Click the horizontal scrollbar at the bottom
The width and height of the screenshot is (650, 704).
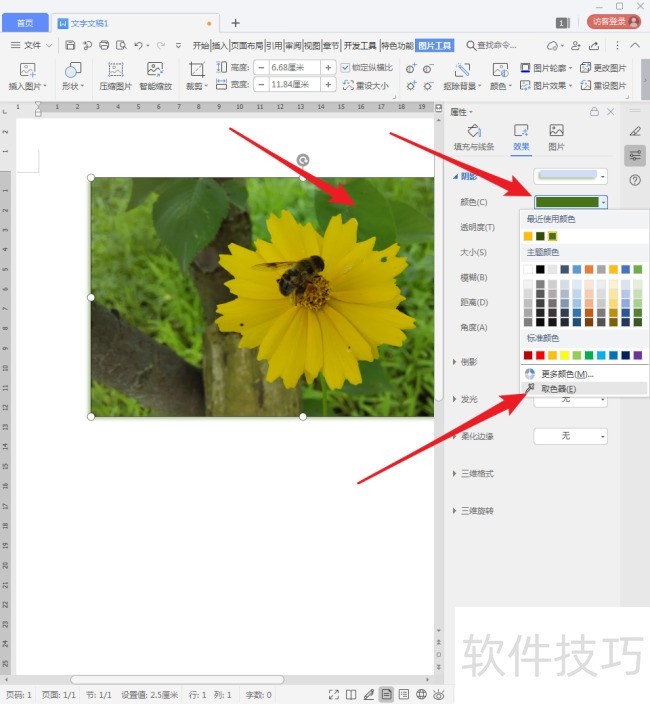[x=177, y=680]
